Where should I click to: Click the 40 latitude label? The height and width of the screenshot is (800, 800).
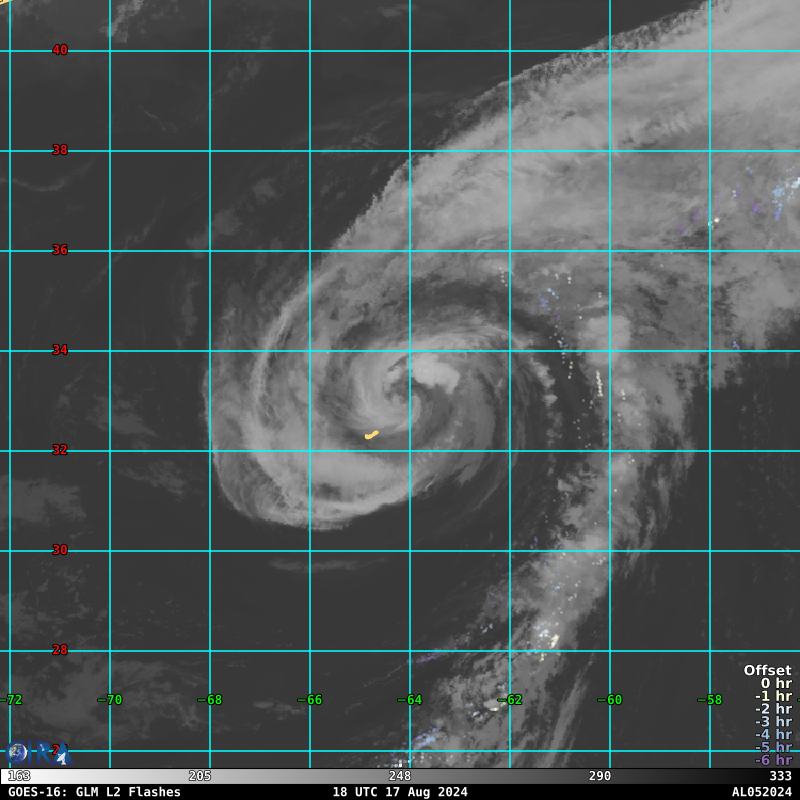[60, 50]
